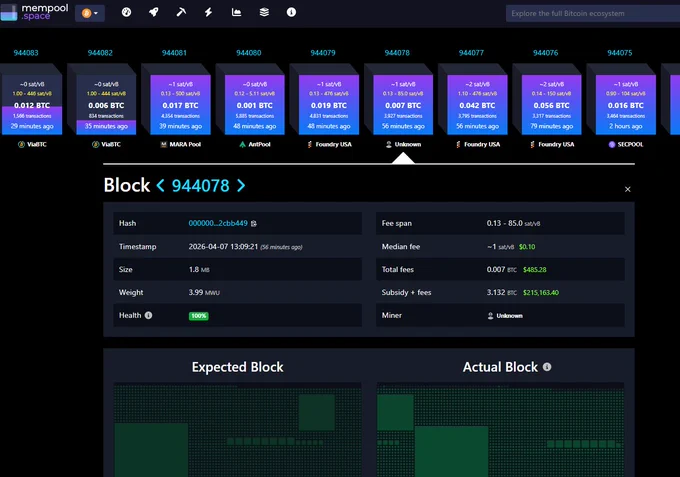Click the fee span 0.13 - 85.0 value
This screenshot has height=477, width=680.
[513, 223]
